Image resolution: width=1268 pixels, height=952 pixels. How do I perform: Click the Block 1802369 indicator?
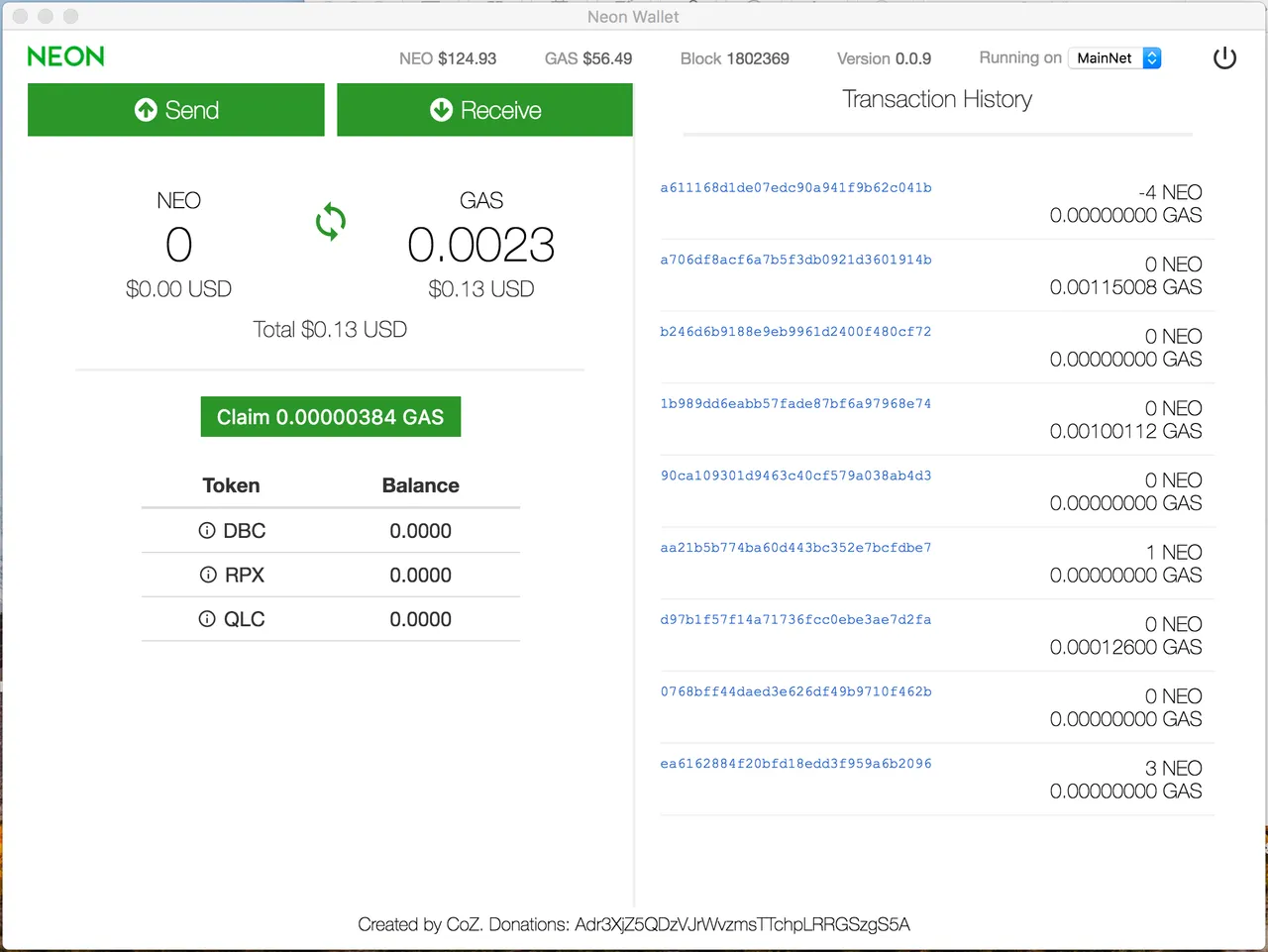pos(735,58)
